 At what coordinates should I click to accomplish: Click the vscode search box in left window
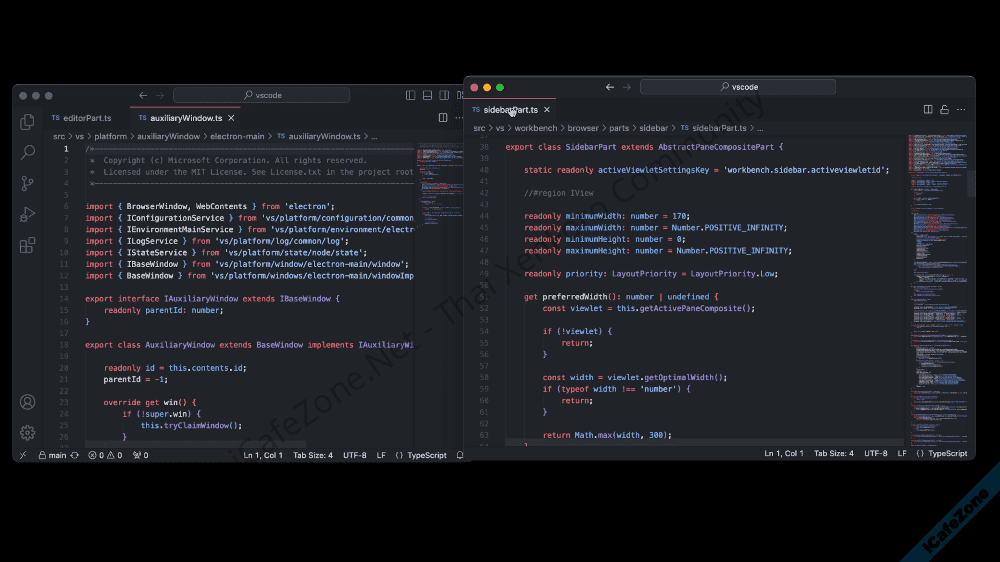[262, 95]
